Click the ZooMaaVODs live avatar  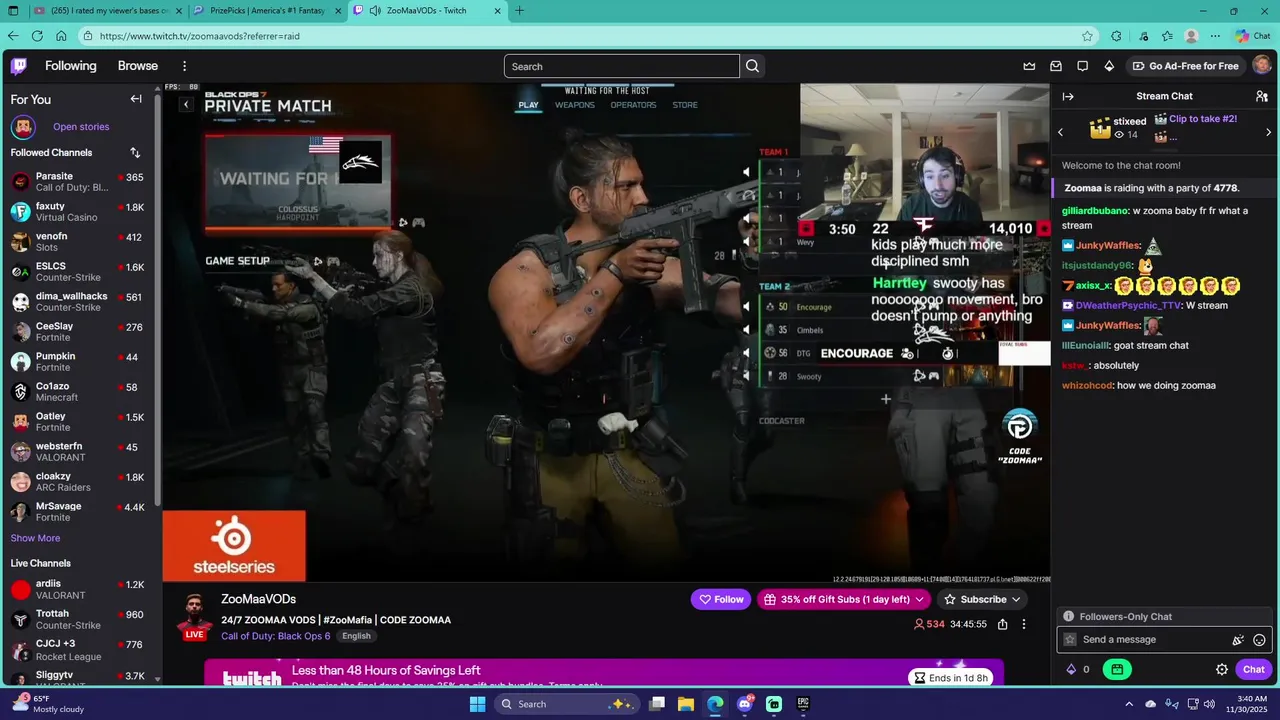(x=195, y=616)
